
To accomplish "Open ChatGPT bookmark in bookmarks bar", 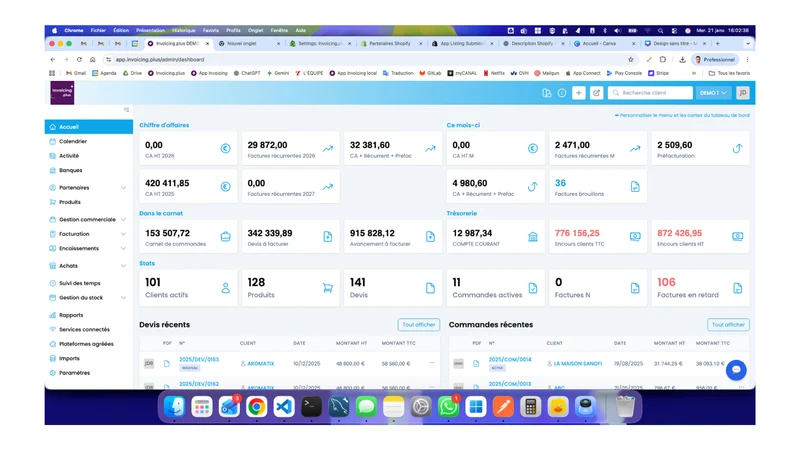I will (247, 73).
